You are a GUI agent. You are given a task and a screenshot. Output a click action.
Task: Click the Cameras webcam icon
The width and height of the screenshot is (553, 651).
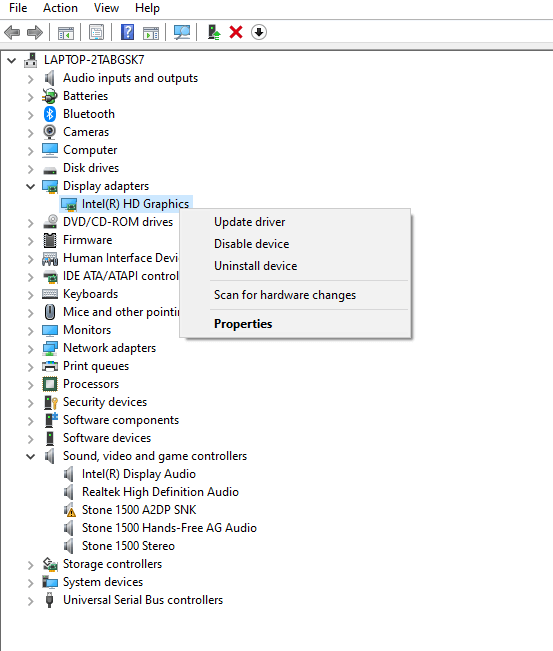click(49, 132)
